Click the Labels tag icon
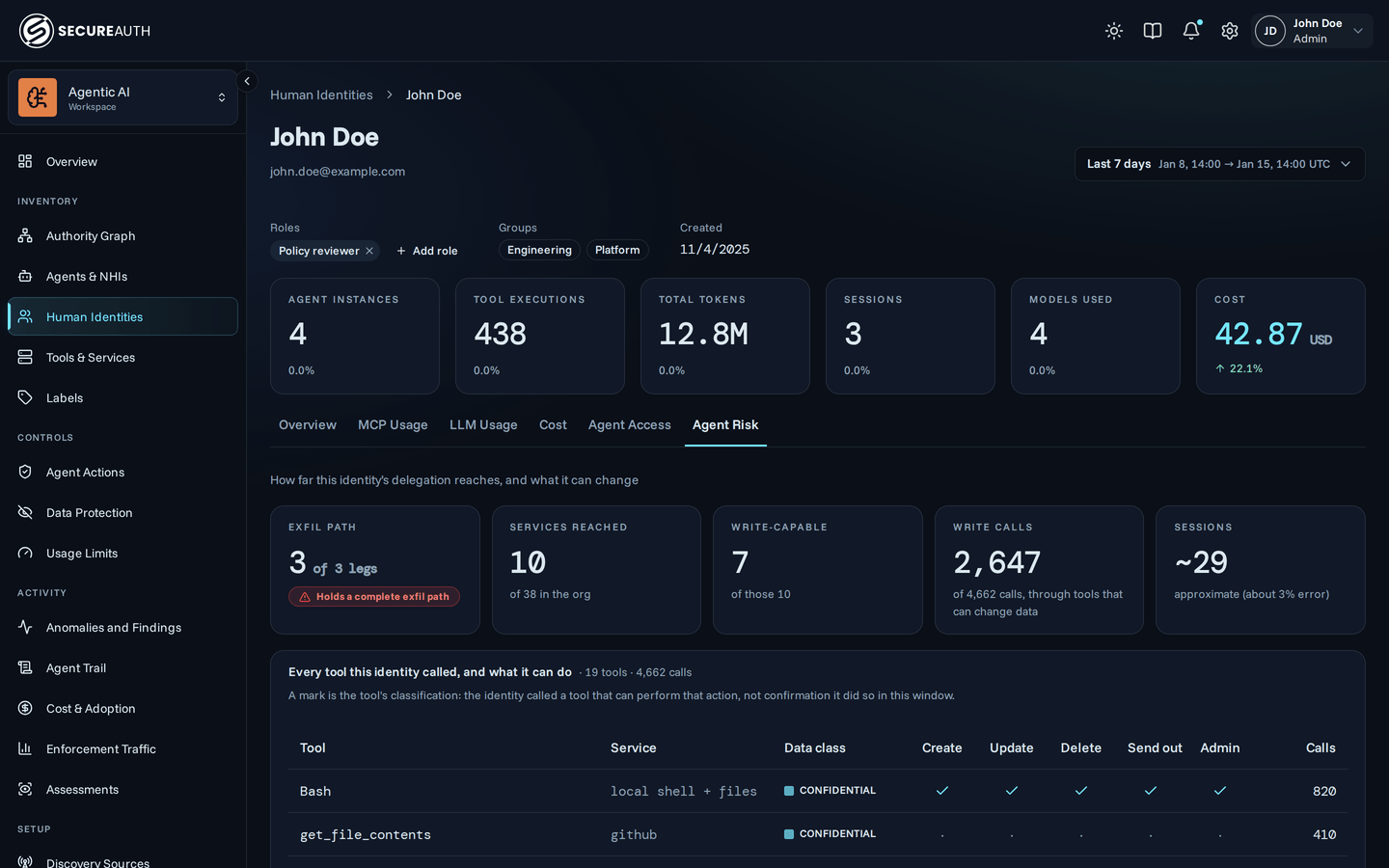The height and width of the screenshot is (868, 1389). [25, 397]
